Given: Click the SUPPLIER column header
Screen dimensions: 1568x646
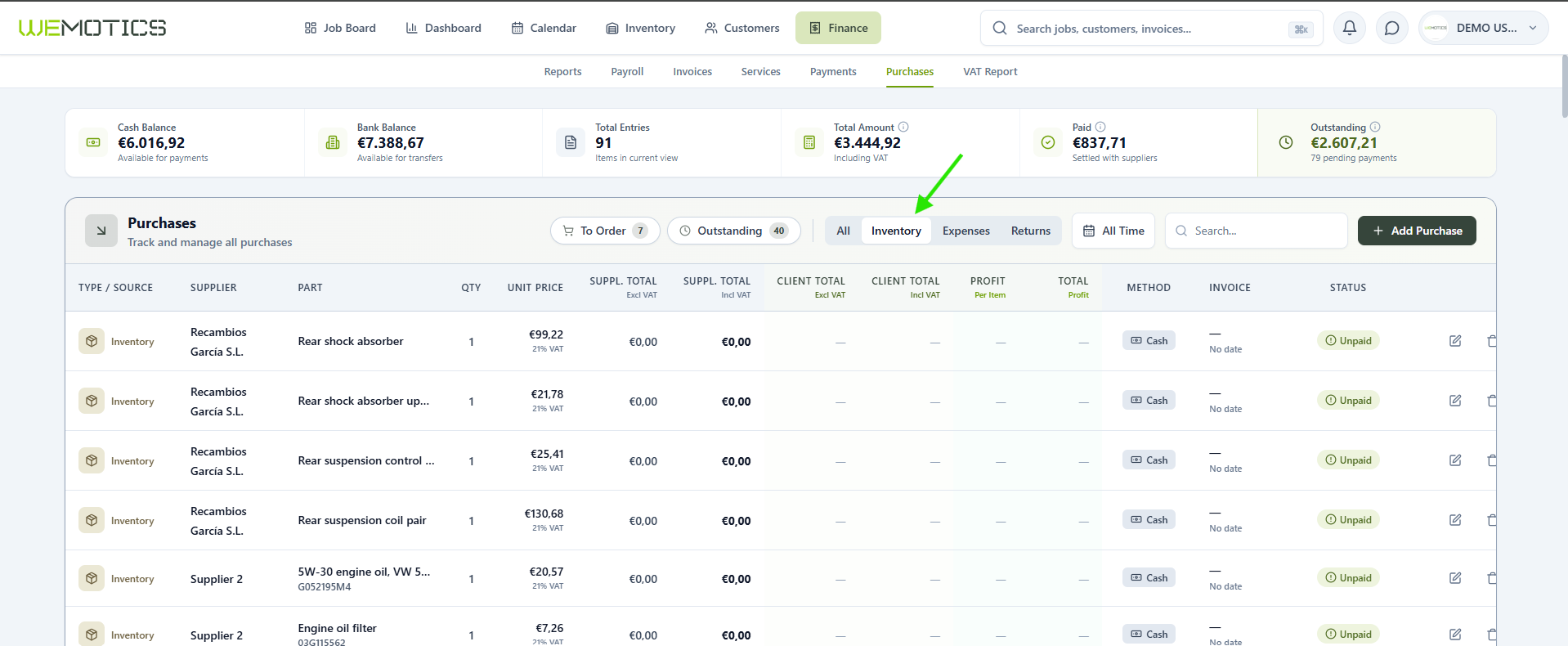Looking at the screenshot, I should tap(213, 288).
